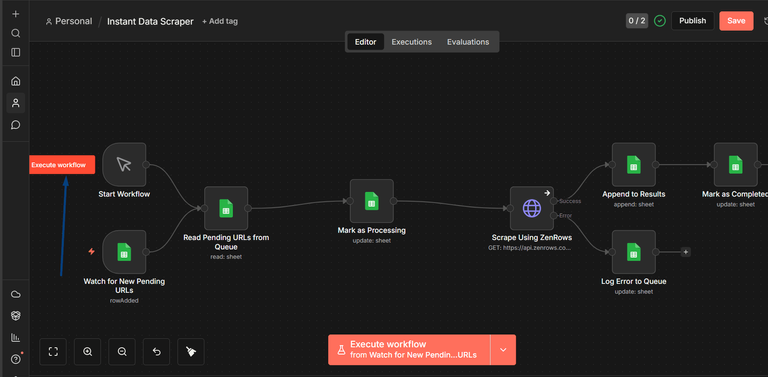
Task: Zoom in on the canvas
Action: point(88,352)
